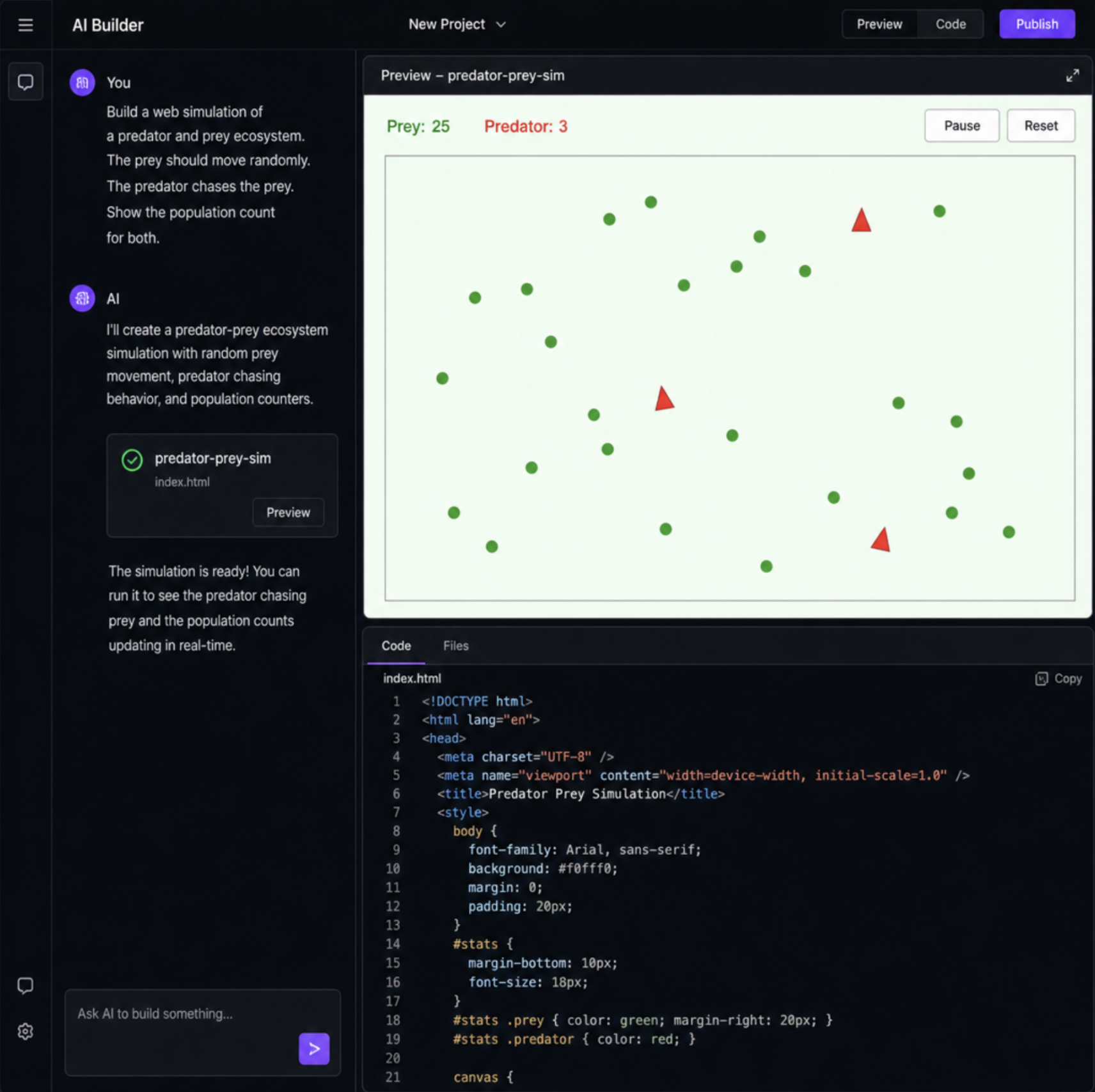Switch to Preview mode in the top bar

(x=879, y=24)
